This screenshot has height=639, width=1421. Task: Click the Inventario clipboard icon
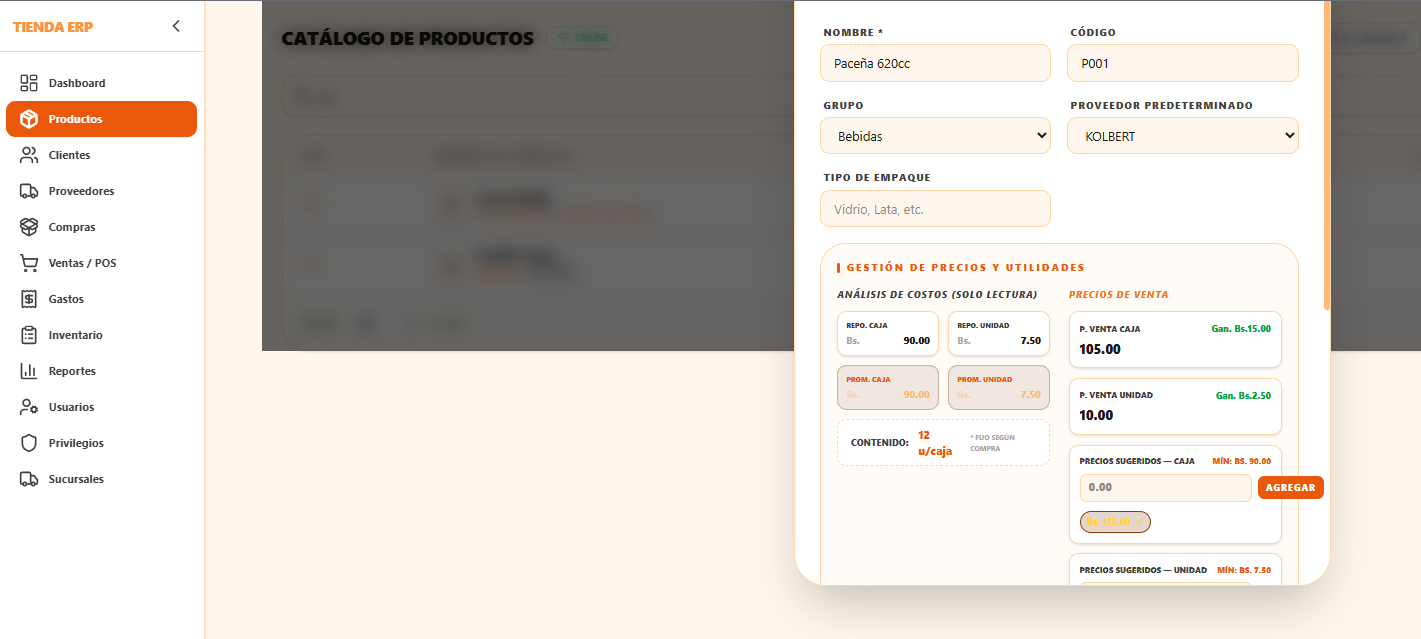[29, 335]
